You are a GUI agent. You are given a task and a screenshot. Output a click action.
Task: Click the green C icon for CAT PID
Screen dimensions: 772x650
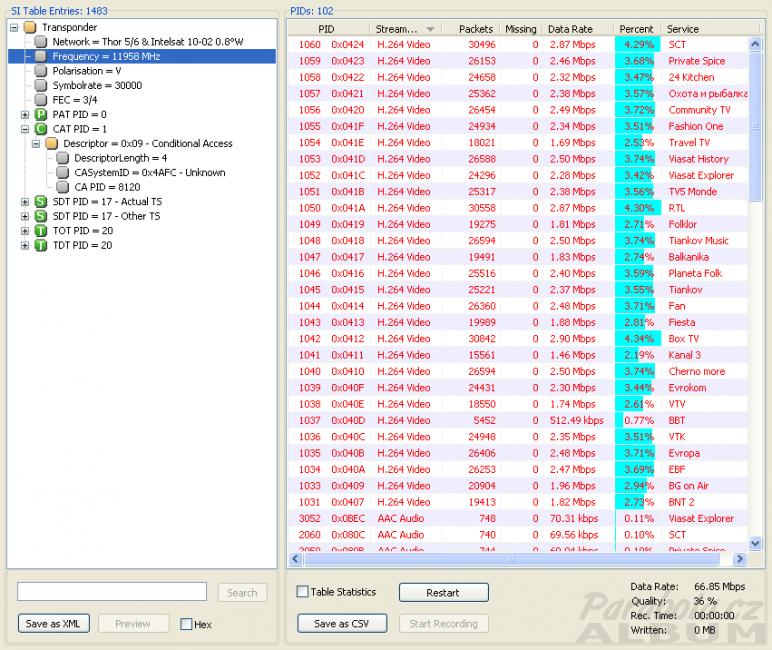click(x=41, y=129)
